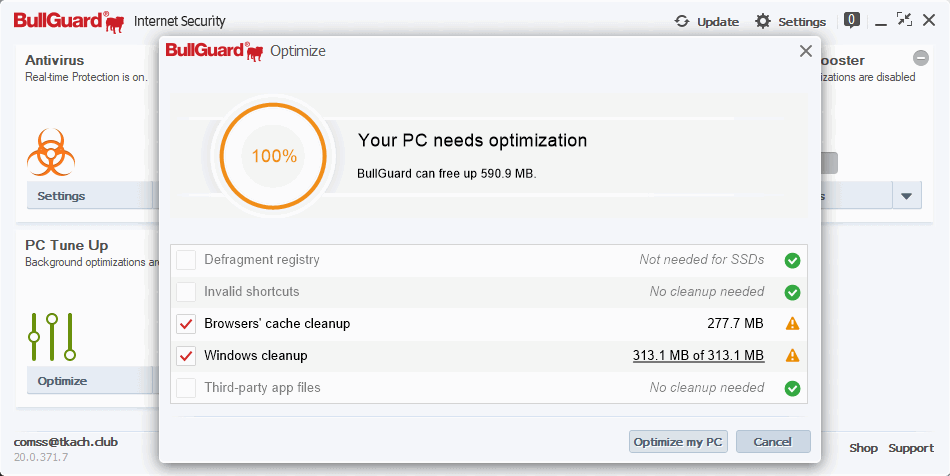This screenshot has width=950, height=476.
Task: Uncheck Windows cleanup checkbox
Action: [x=186, y=356]
